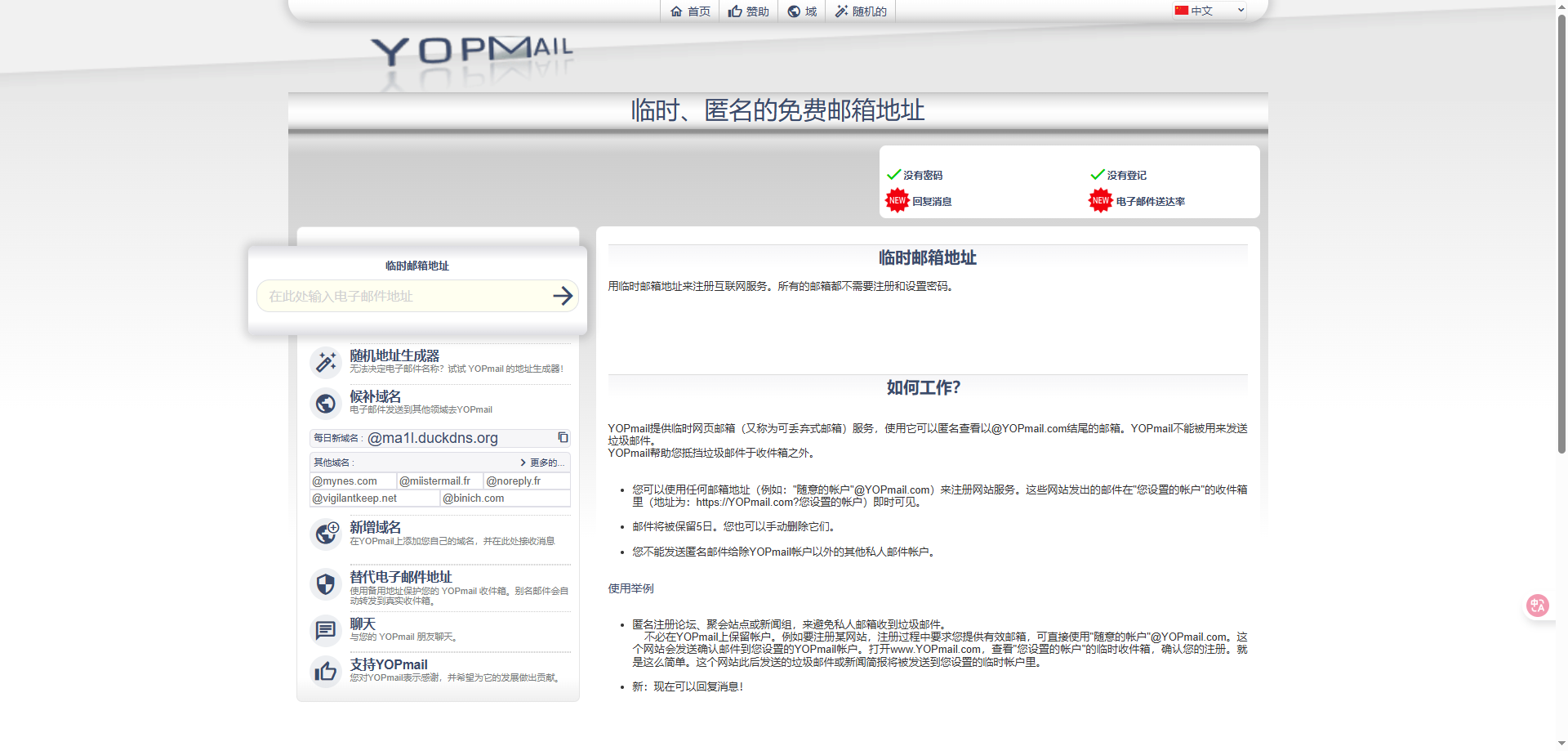Click the add new domain icon
Viewport: 1568px width, 751px height.
[x=326, y=533]
